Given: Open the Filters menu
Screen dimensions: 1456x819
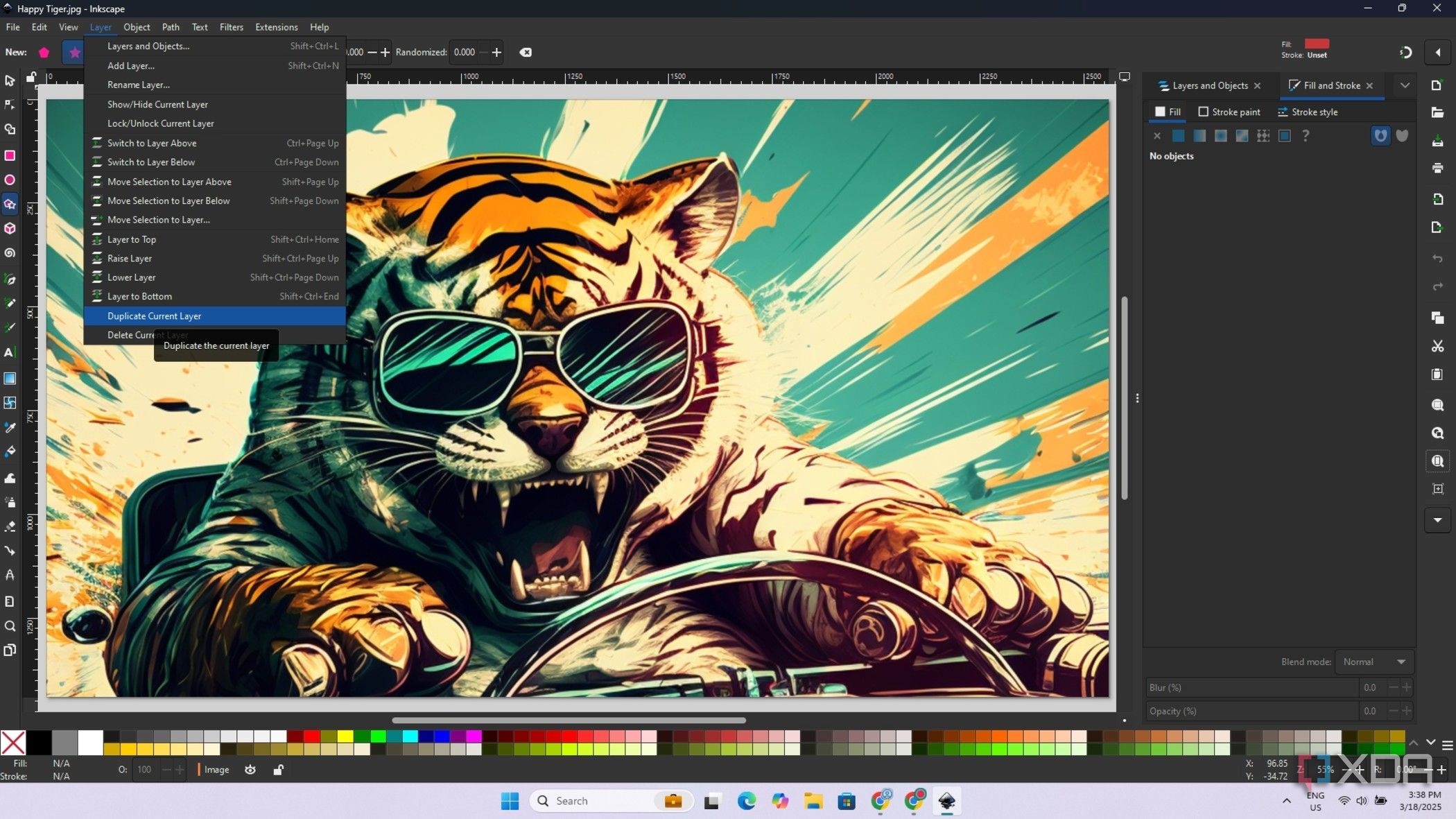Looking at the screenshot, I should 231,27.
